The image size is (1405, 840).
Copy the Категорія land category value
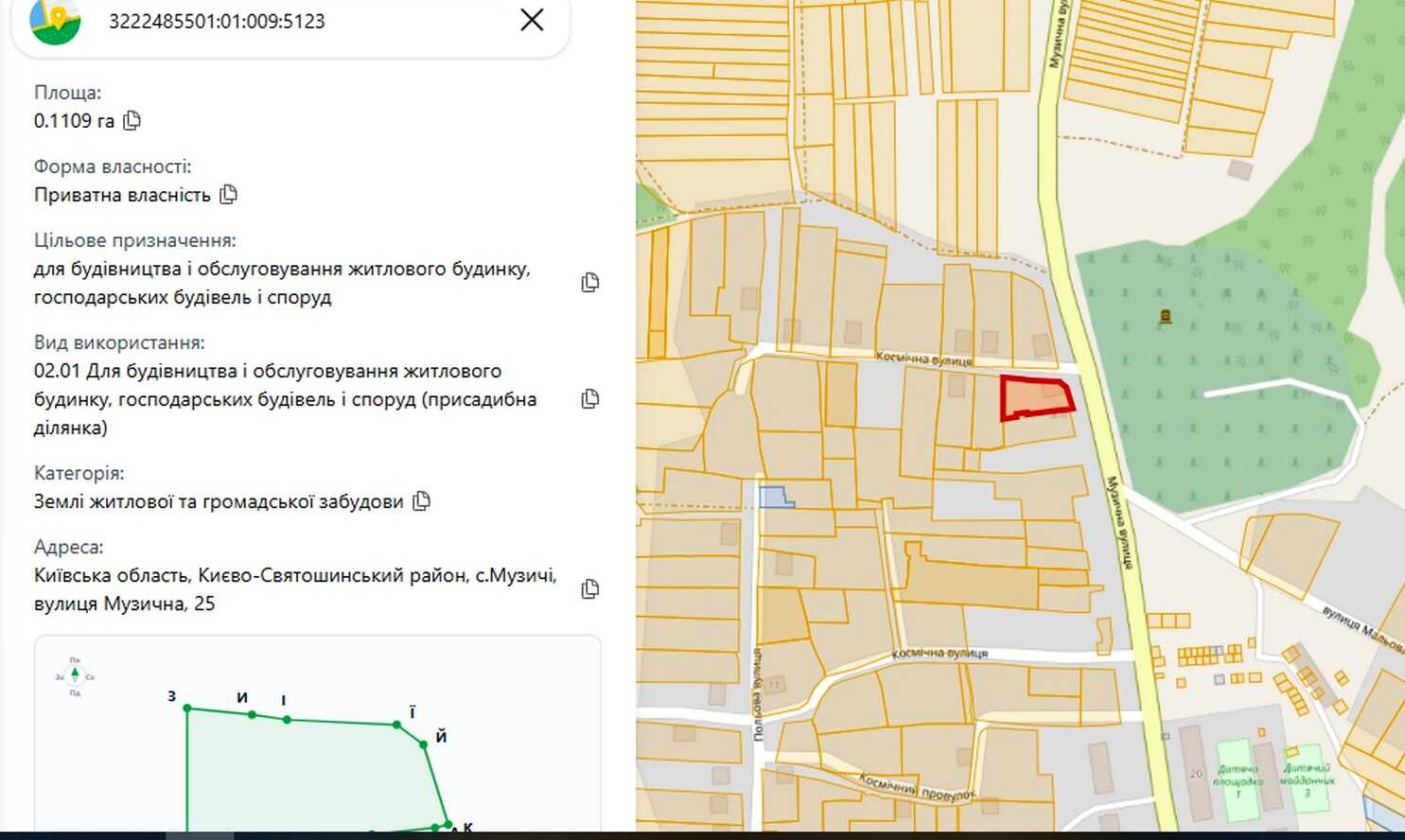coord(422,500)
